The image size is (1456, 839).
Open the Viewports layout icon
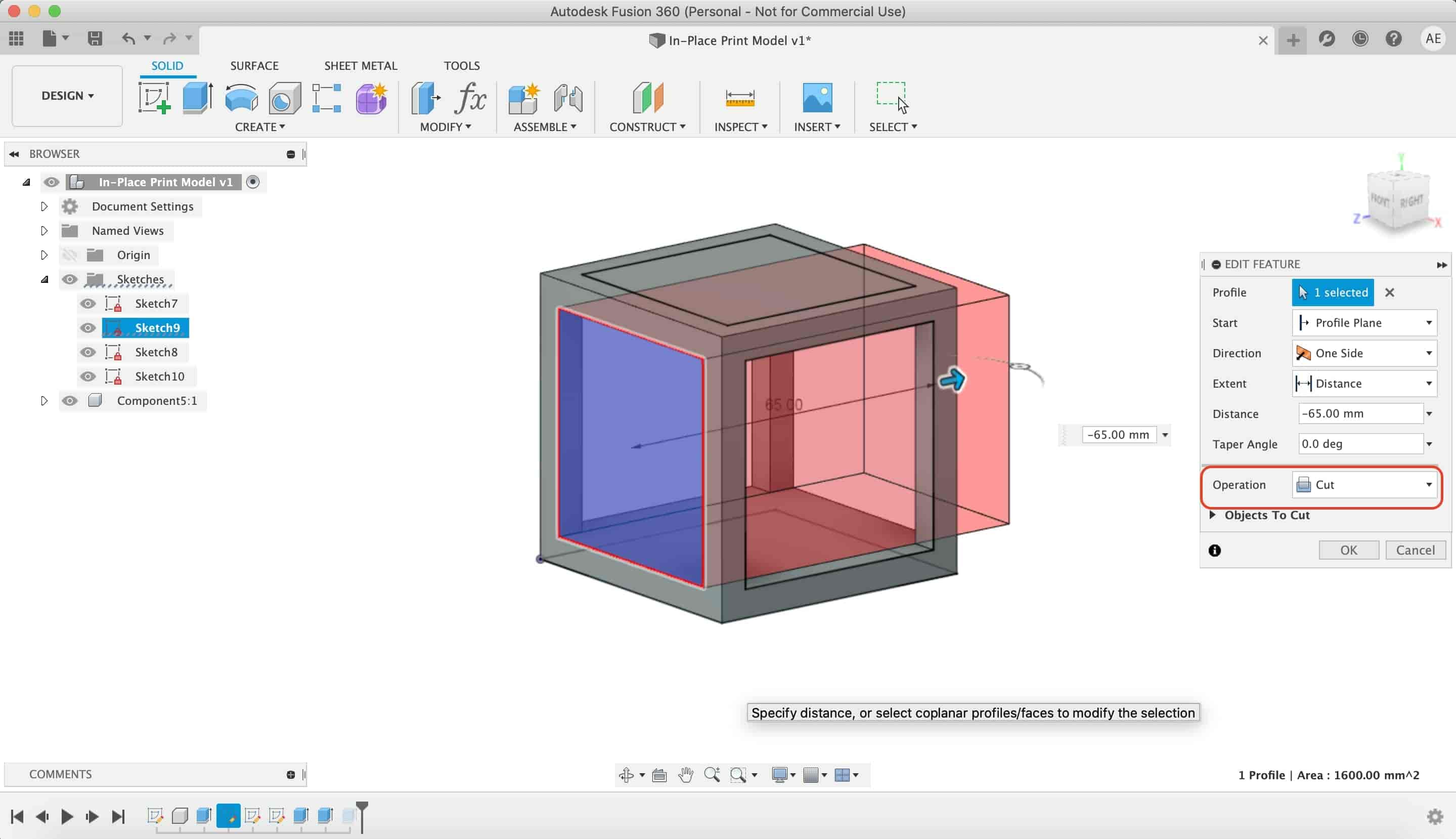pyautogui.click(x=842, y=775)
